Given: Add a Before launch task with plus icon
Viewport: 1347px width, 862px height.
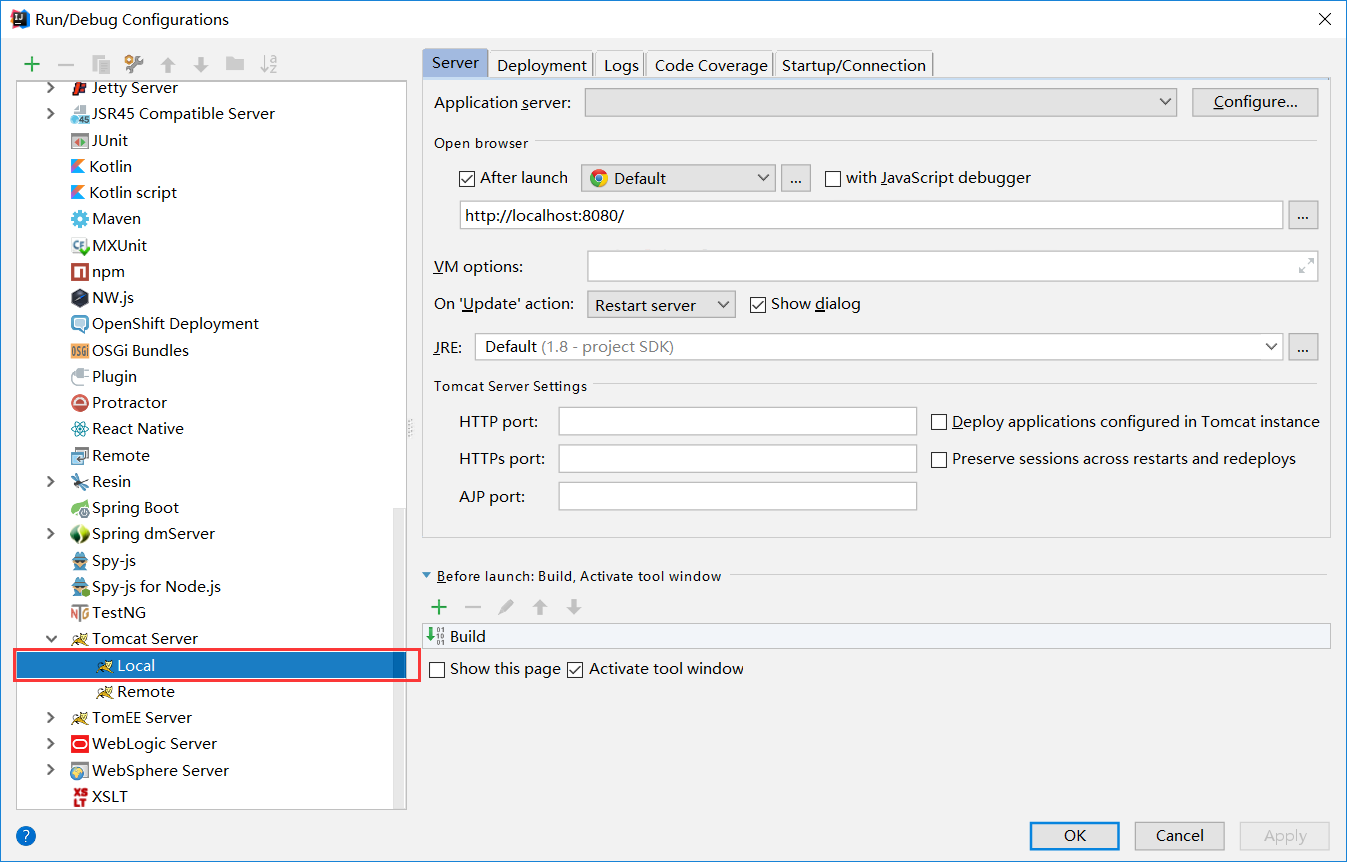Looking at the screenshot, I should pos(438,607).
